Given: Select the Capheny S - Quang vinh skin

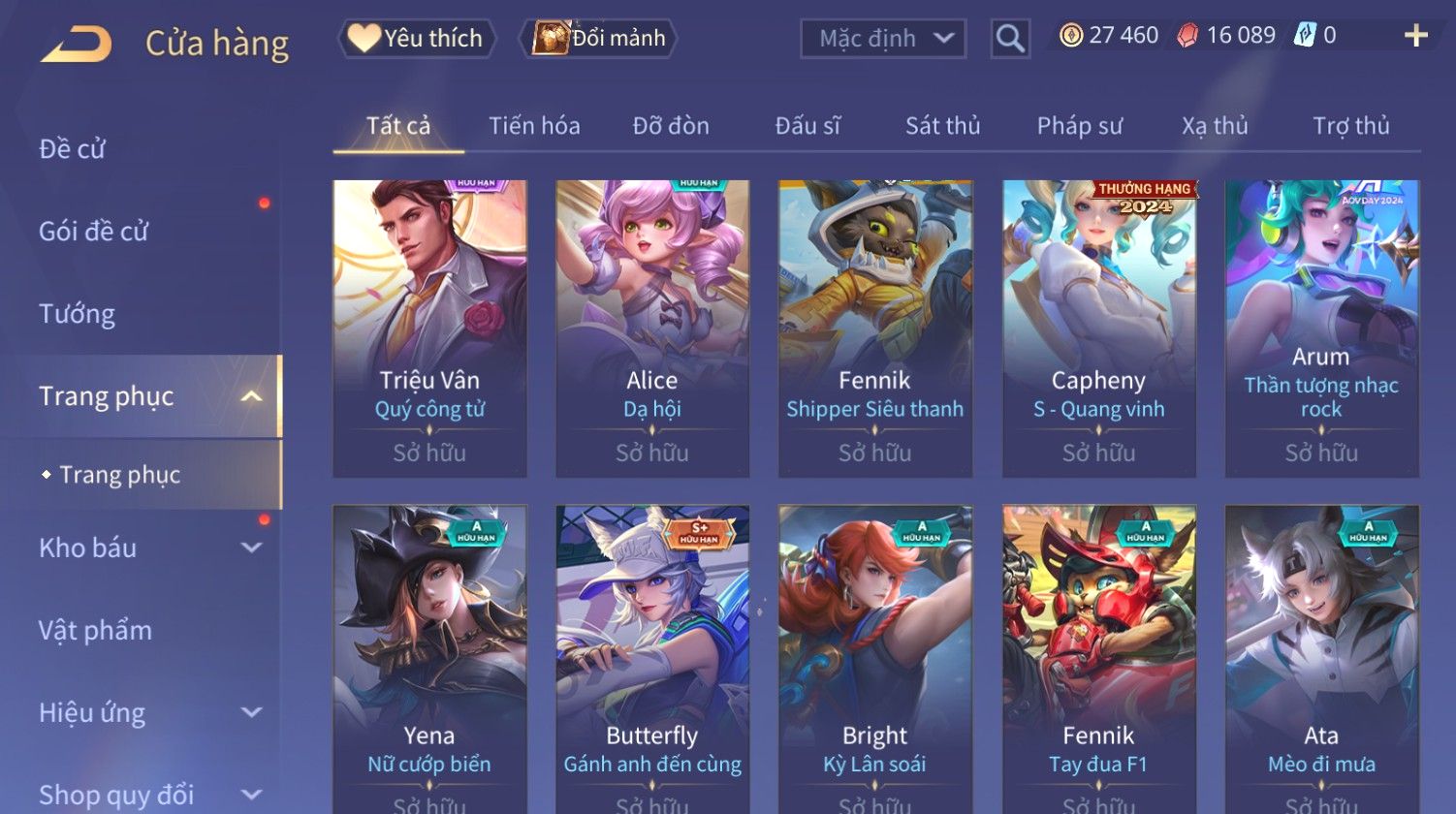Looking at the screenshot, I should (x=1098, y=329).
